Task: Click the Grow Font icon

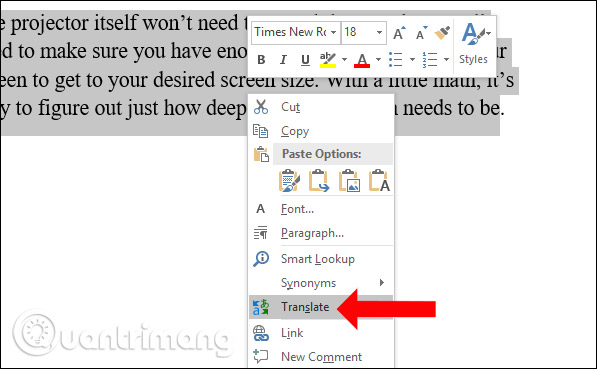Action: coord(399,34)
